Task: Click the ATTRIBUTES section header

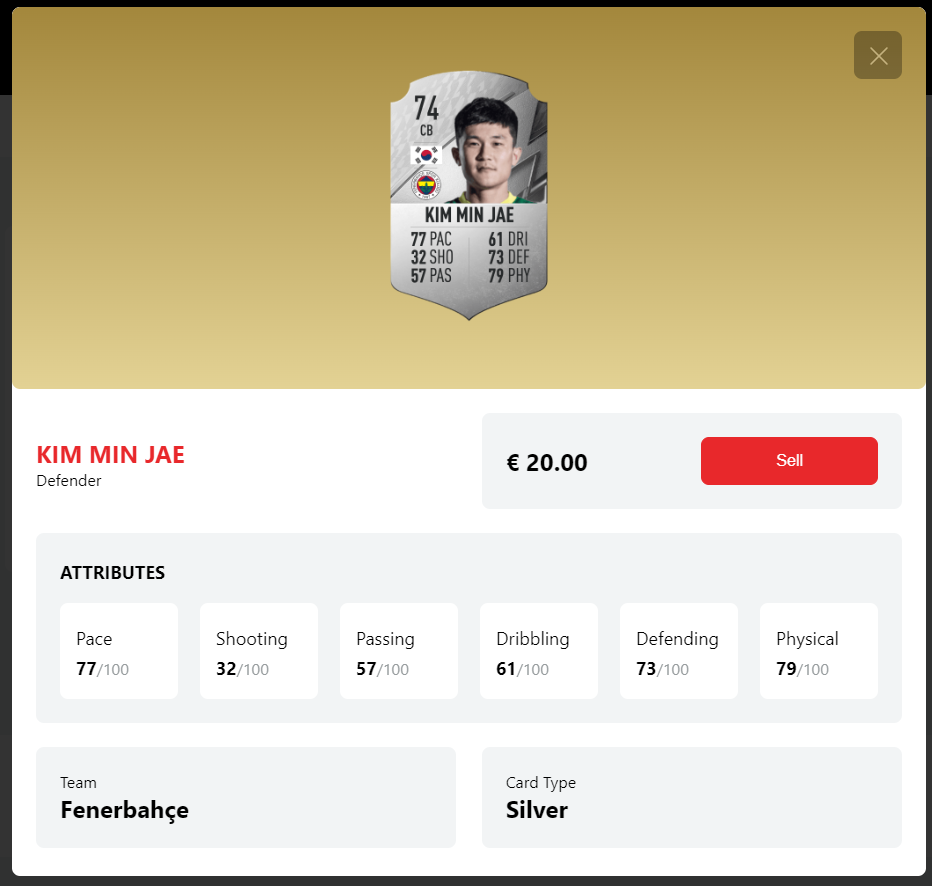Action: [x=112, y=573]
